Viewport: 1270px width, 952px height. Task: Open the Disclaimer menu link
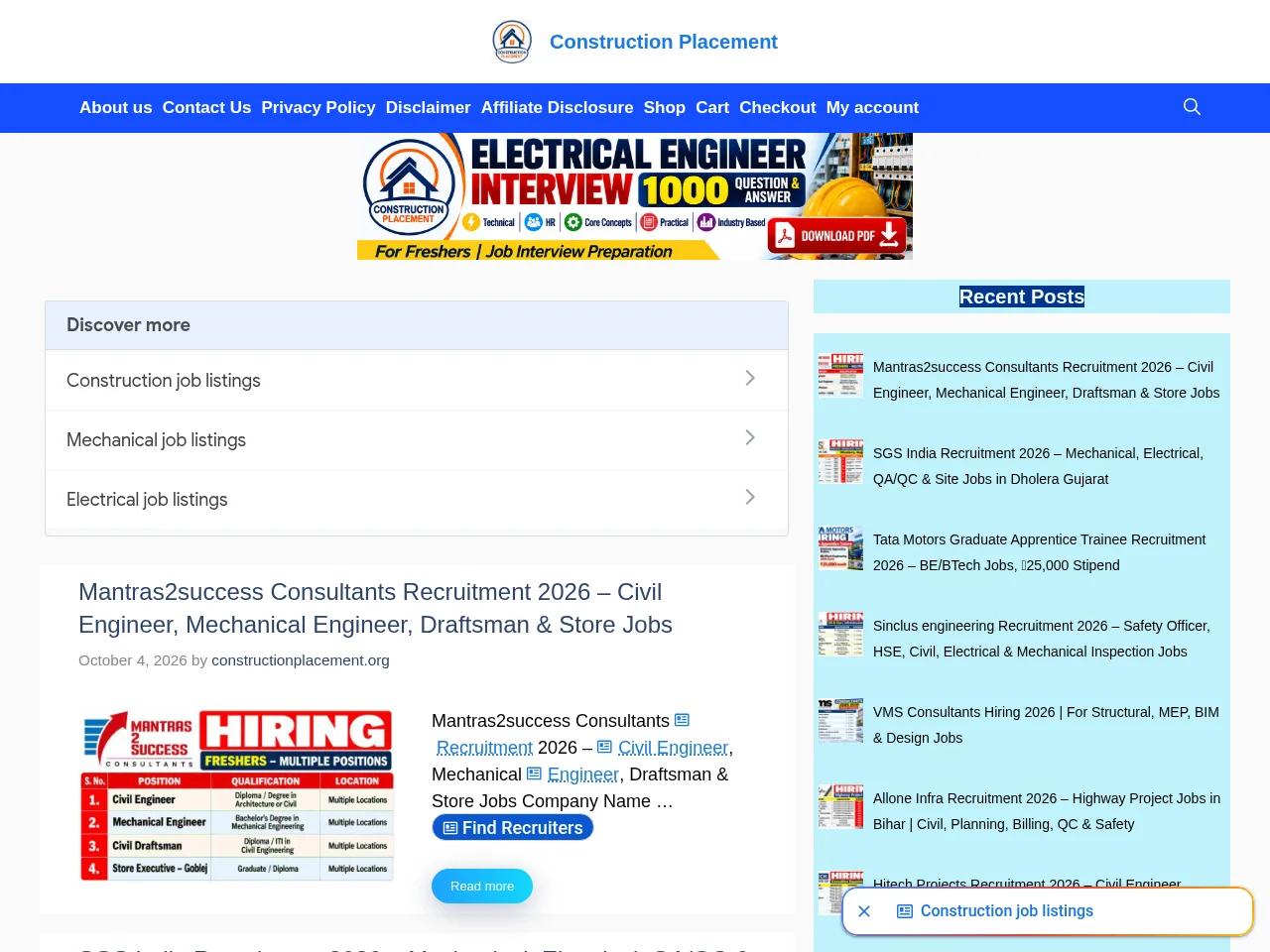pos(428,107)
